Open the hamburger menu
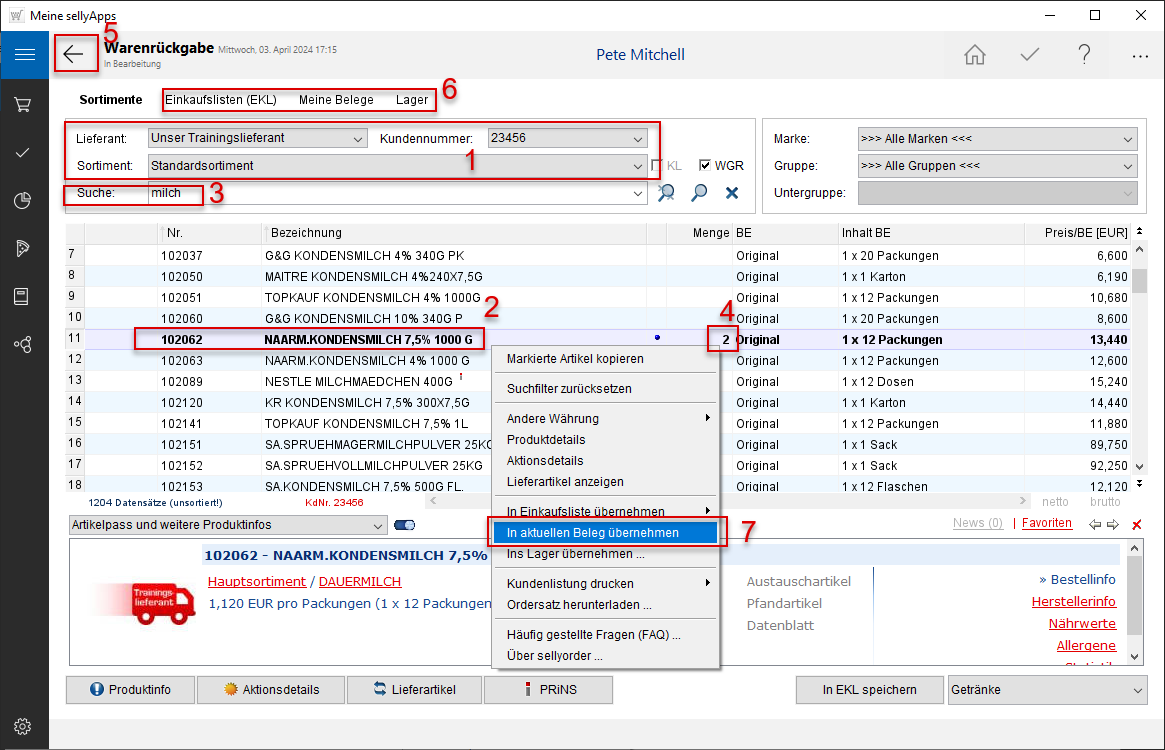The height and width of the screenshot is (750, 1165). [24, 55]
